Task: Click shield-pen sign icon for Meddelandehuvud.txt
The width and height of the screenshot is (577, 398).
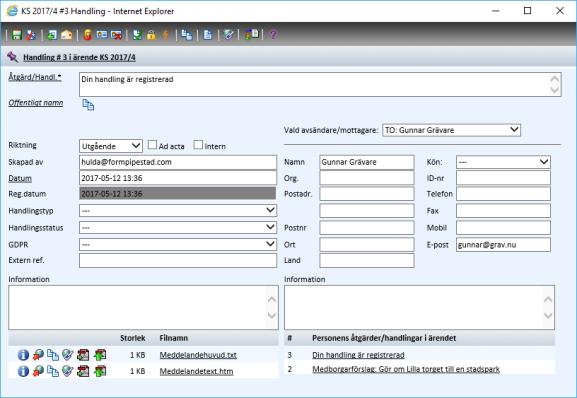Action: coord(68,355)
